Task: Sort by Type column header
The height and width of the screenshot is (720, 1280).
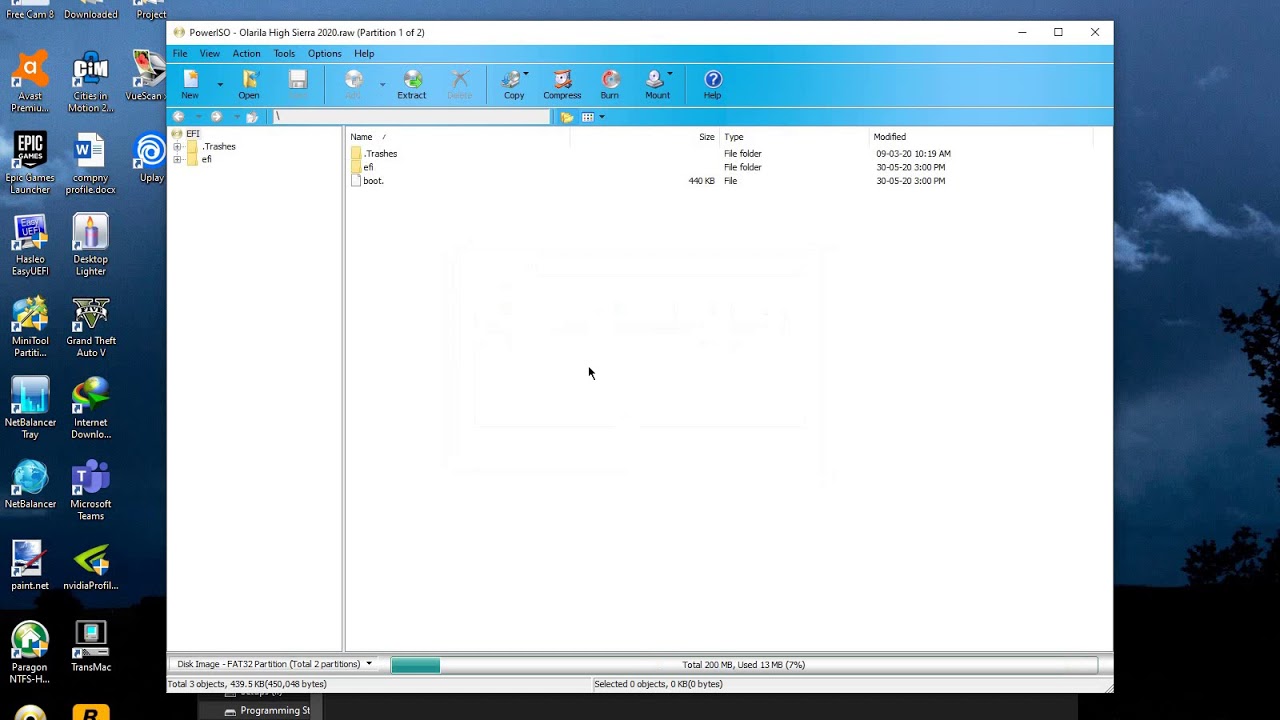Action: tap(794, 137)
